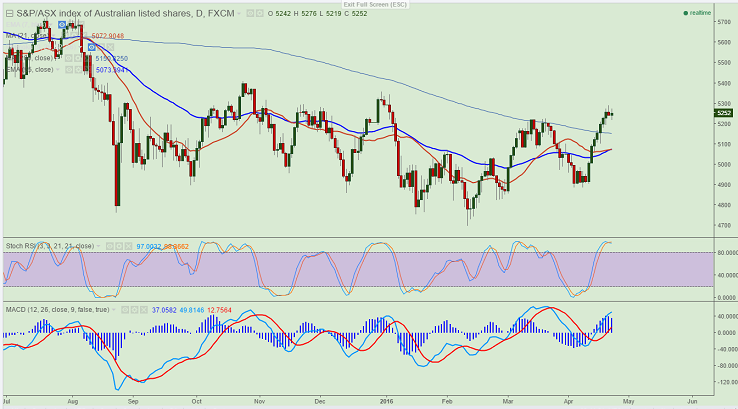Click the 4700 price axis label
This screenshot has height=409, width=738.
(723, 225)
